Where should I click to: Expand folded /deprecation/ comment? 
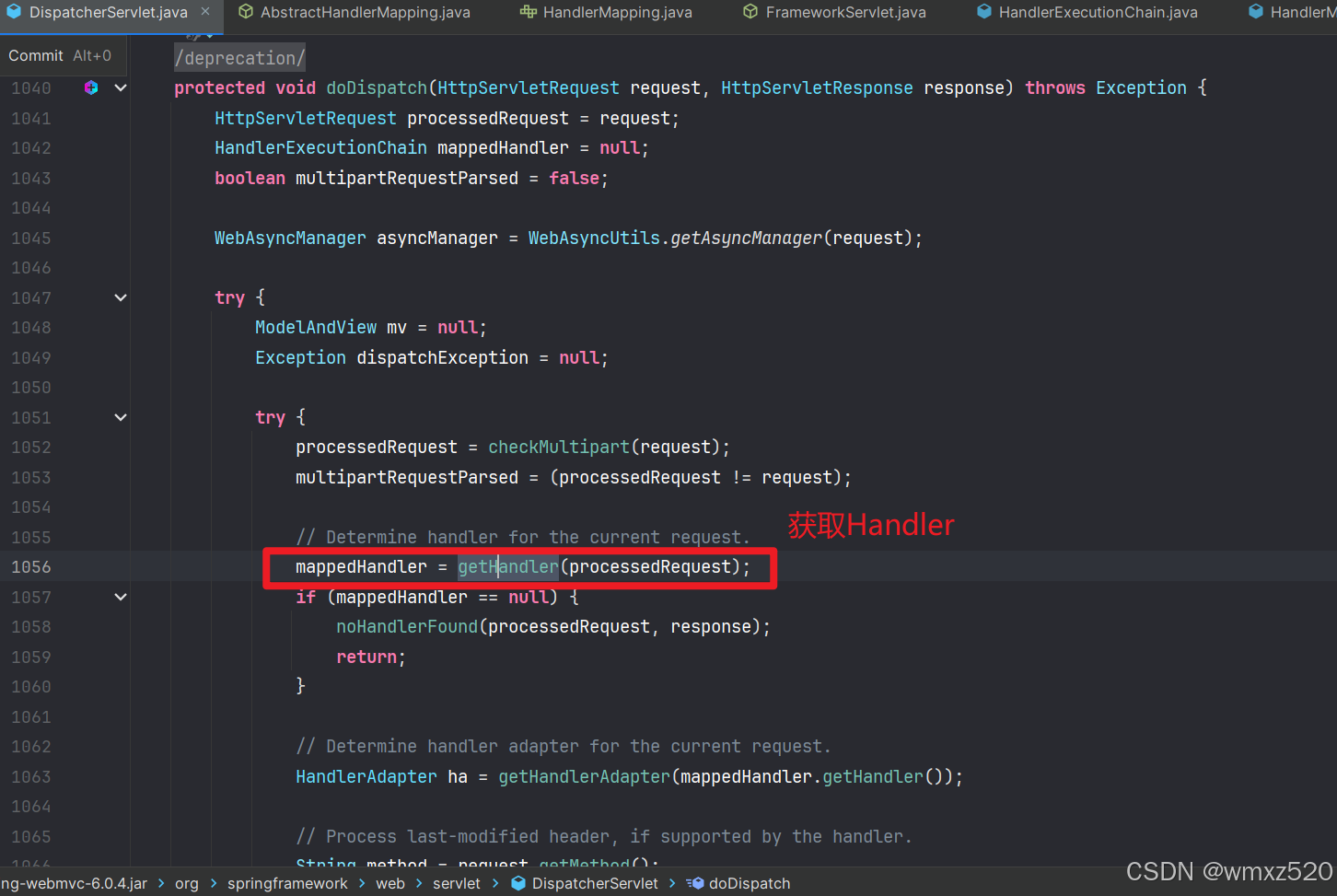[239, 58]
